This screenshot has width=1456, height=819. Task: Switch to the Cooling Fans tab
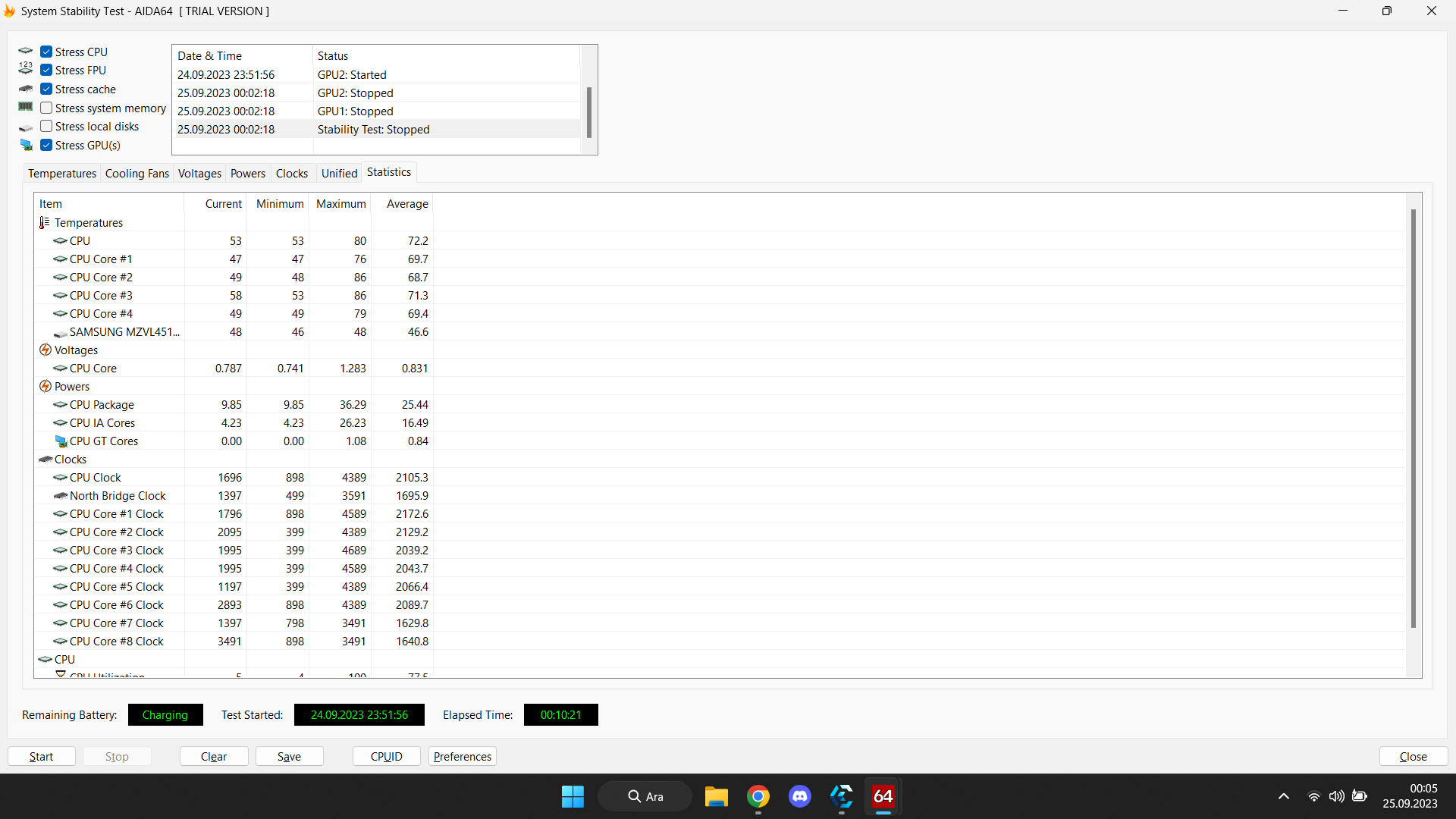136,174
